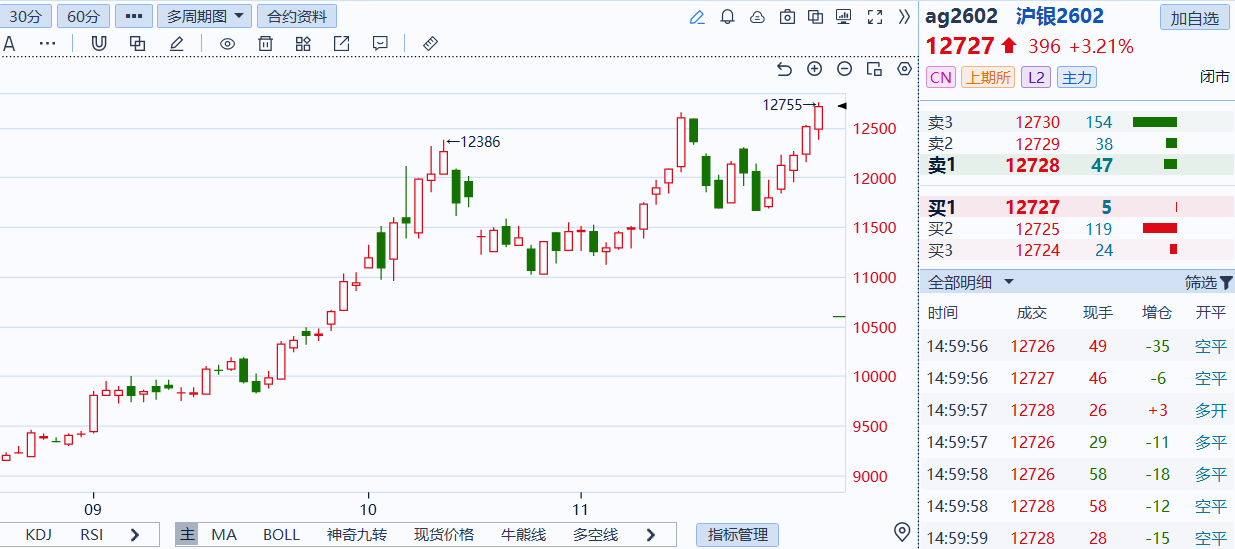Undo last chart action
Viewport: 1235px width, 549px height.
tap(784, 69)
